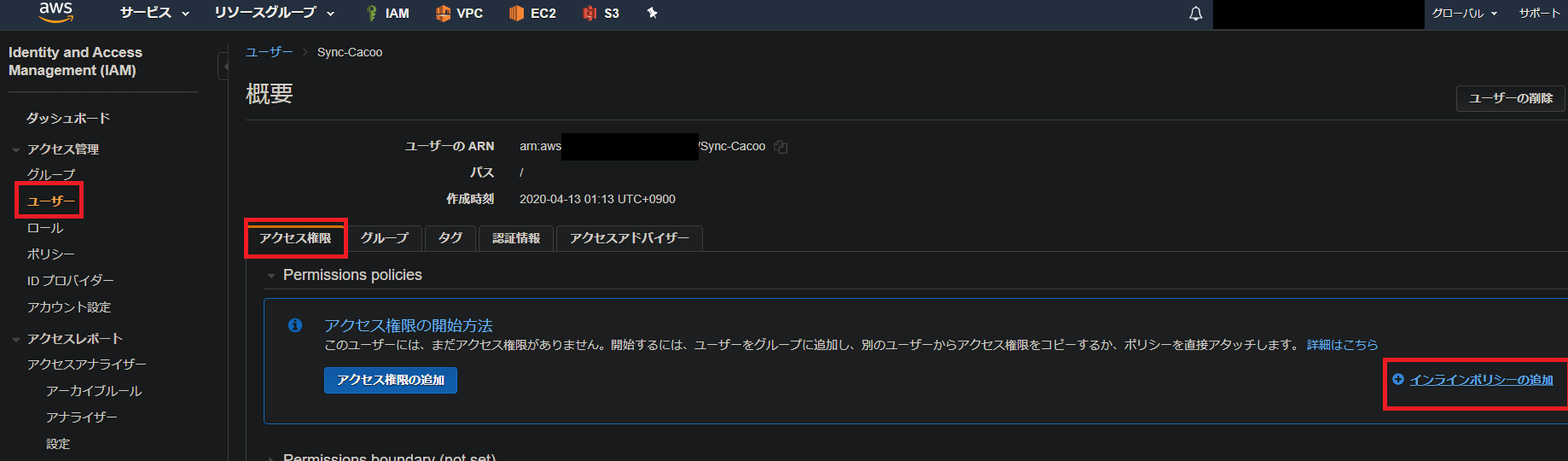
Task: Switch to the グループ tab
Action: (x=385, y=238)
